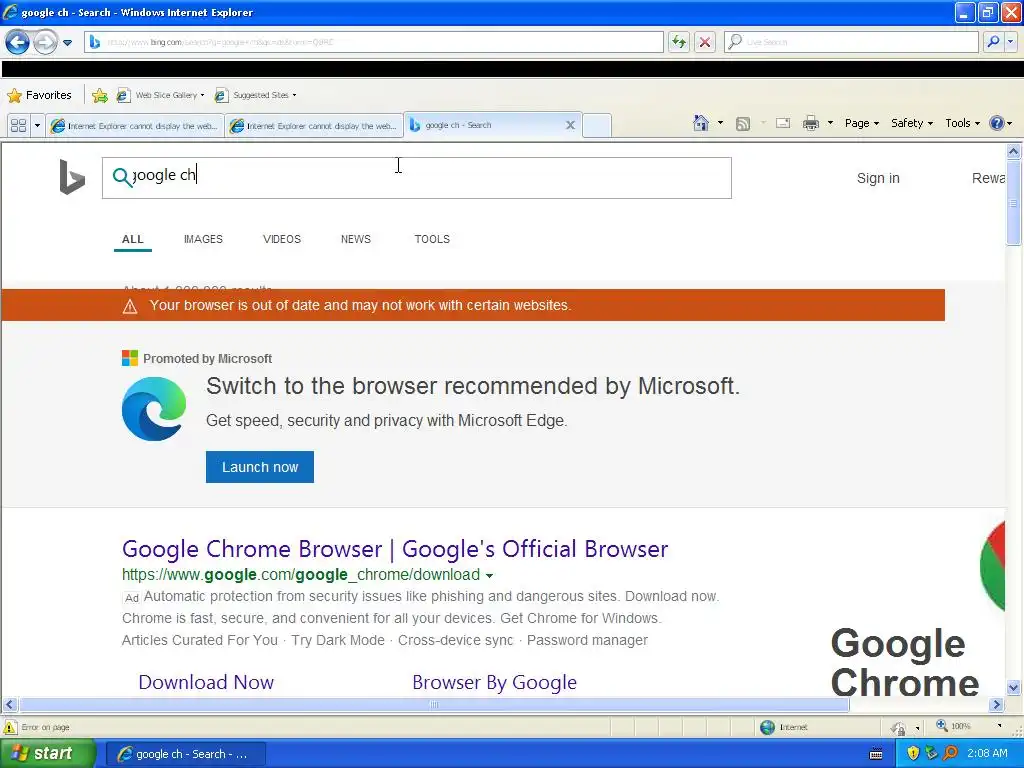Click the Live Search magnifier button
Screen dimensions: 1024x768
pos(994,42)
